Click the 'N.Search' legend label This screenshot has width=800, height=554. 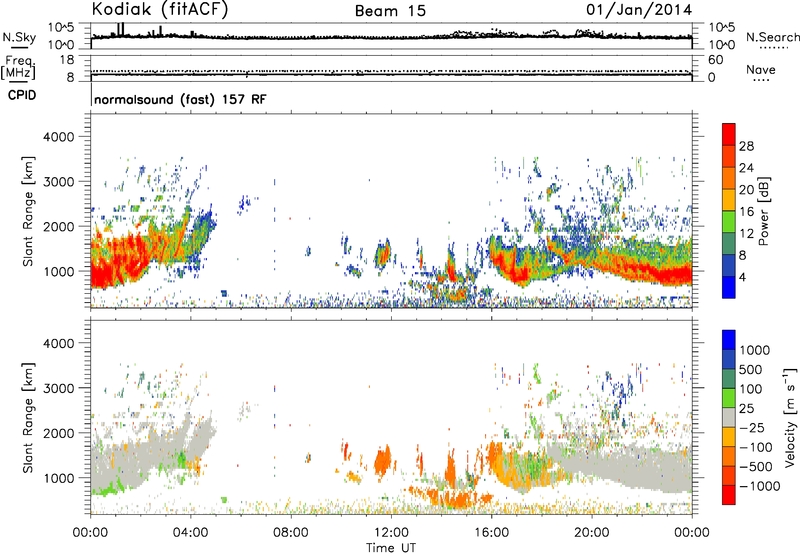click(772, 37)
